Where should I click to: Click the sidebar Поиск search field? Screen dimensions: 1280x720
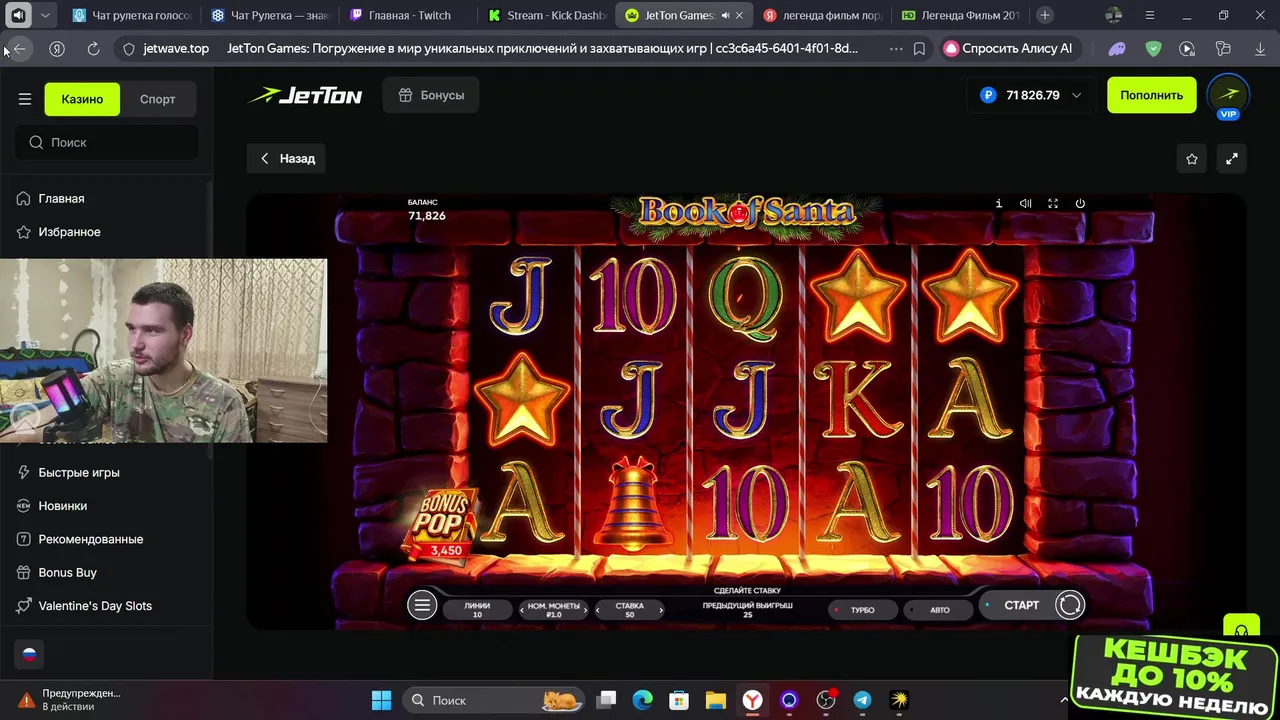point(106,142)
